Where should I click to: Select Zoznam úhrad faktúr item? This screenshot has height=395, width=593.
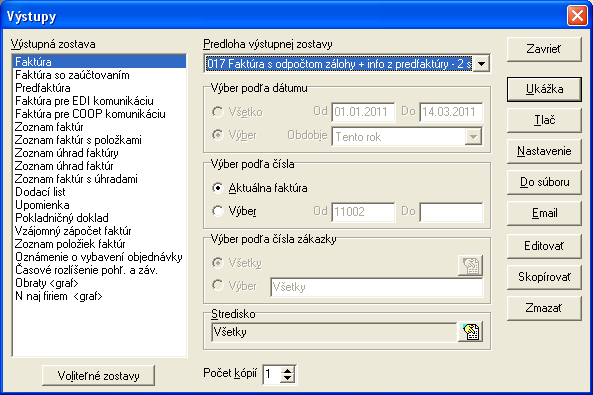(x=100, y=166)
